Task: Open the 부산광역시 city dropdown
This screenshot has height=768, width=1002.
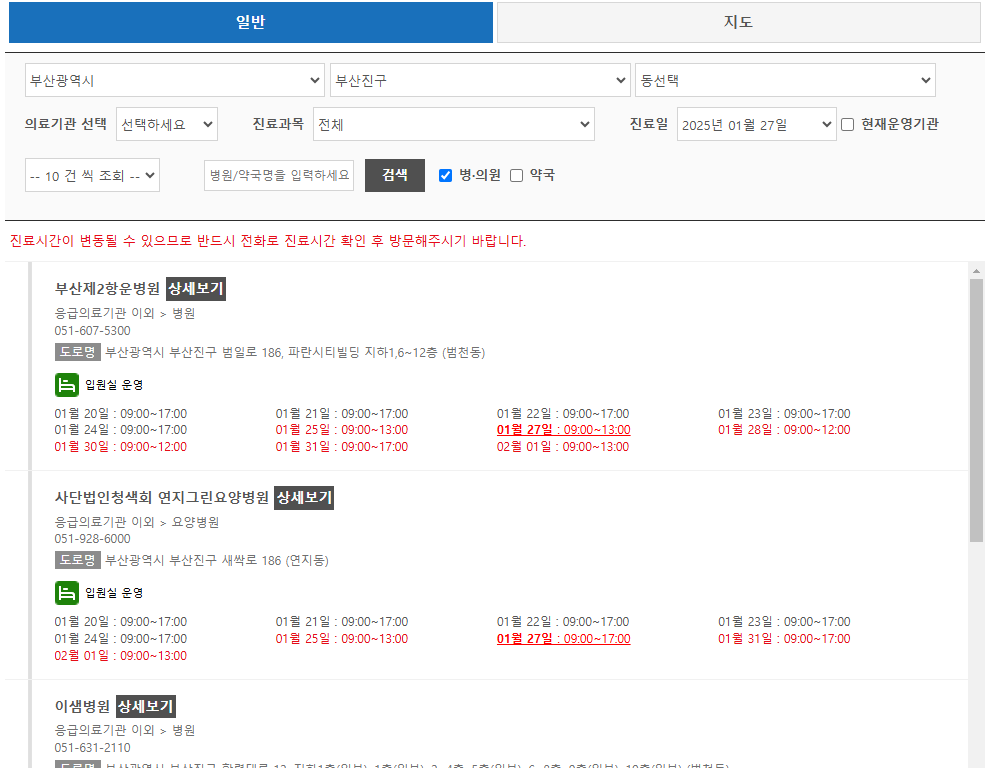Action: 174,81
